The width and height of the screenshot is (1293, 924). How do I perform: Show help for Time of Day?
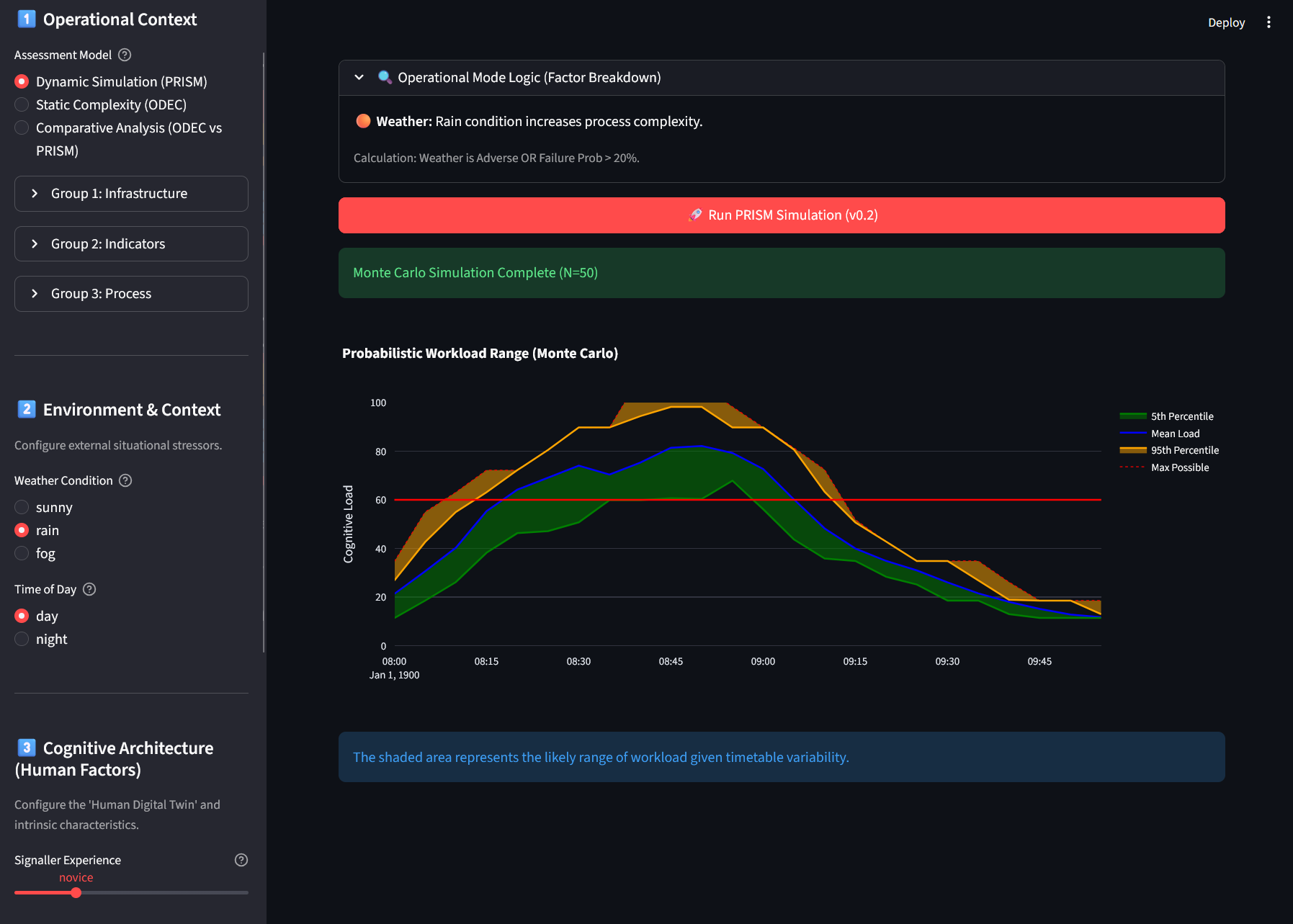pos(89,589)
